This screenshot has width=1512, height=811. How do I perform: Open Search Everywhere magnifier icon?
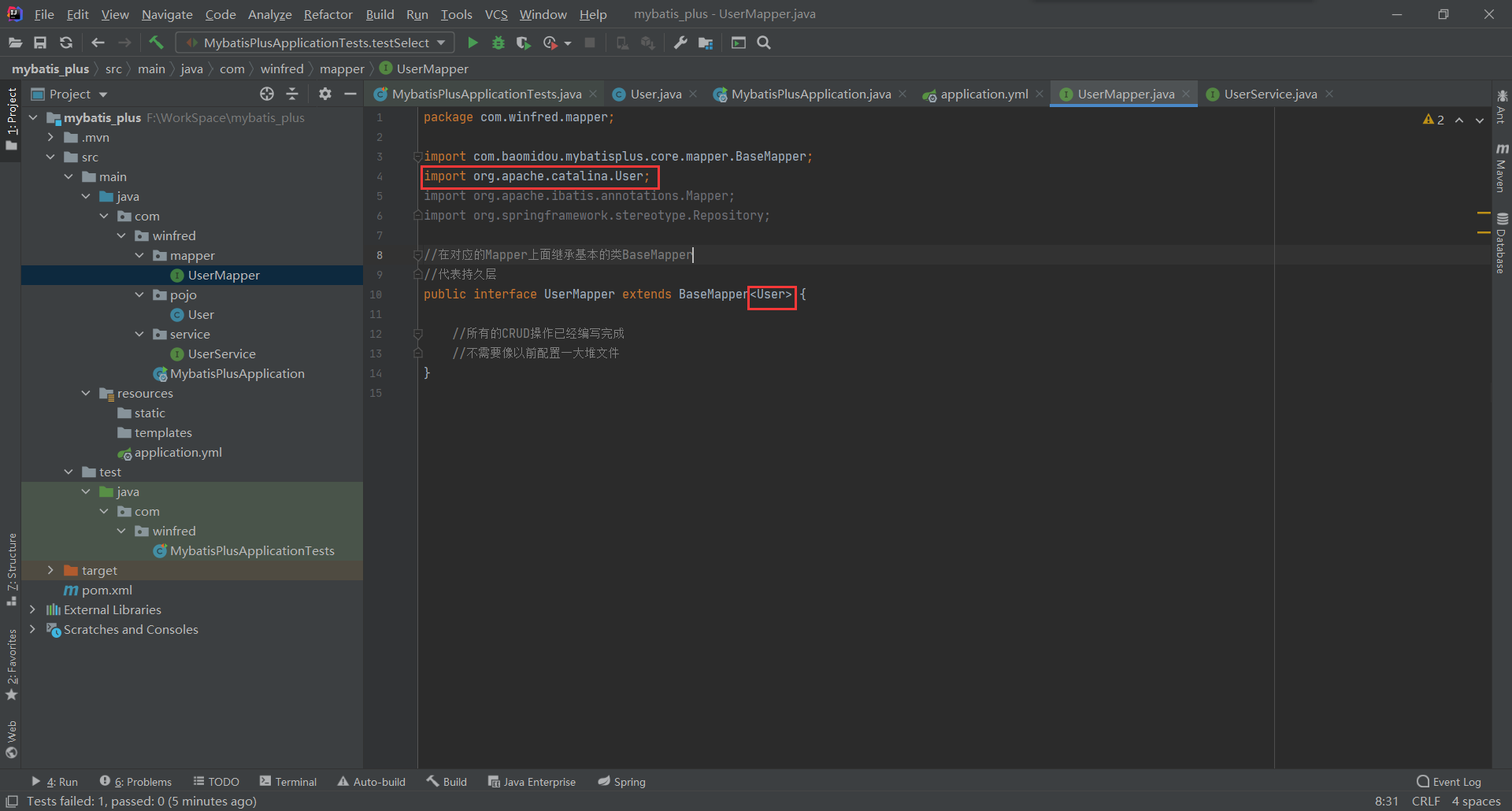point(764,43)
